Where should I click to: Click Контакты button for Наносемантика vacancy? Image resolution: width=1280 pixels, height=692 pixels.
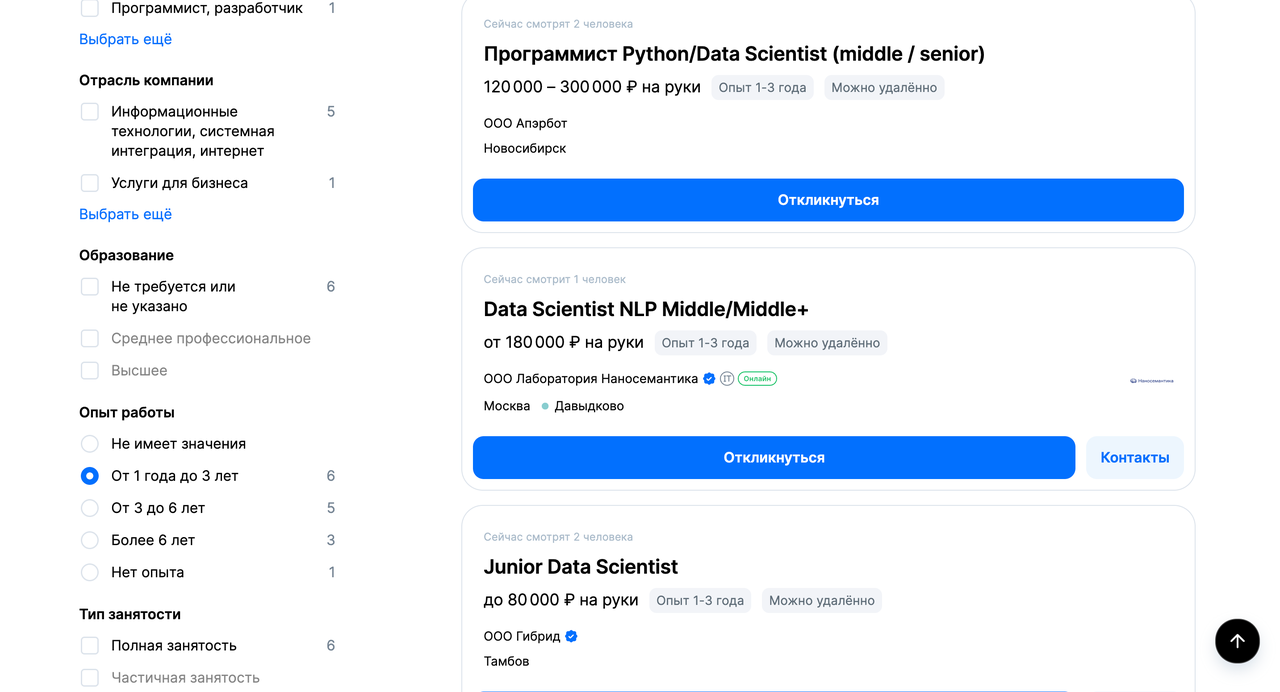(x=1134, y=458)
